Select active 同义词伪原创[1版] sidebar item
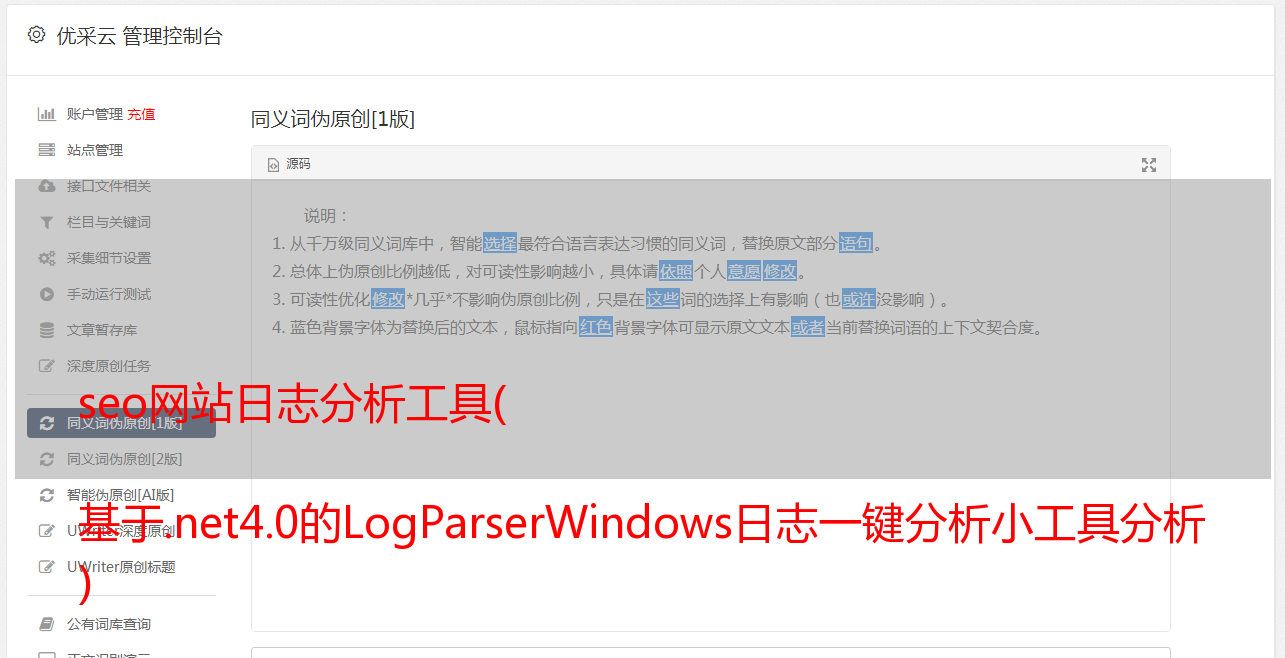Image resolution: width=1285 pixels, height=658 pixels. click(x=121, y=423)
